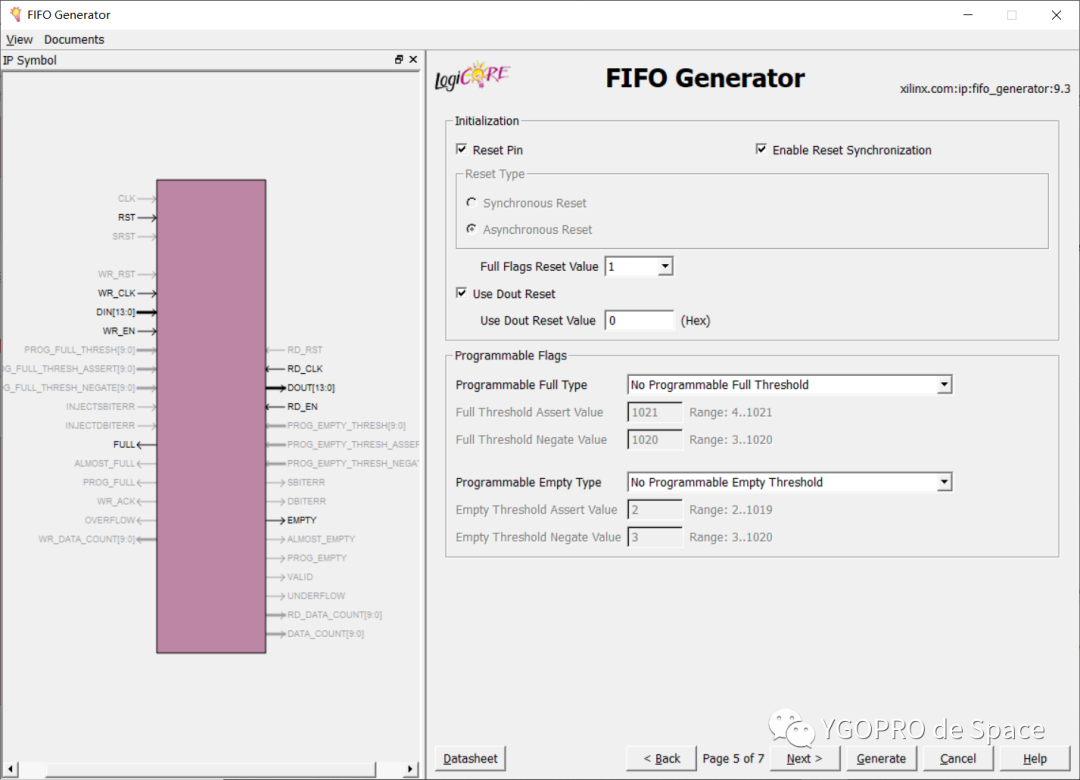Click Full Threshold Negate Value field
Image resolution: width=1080 pixels, height=780 pixels.
pyautogui.click(x=654, y=440)
